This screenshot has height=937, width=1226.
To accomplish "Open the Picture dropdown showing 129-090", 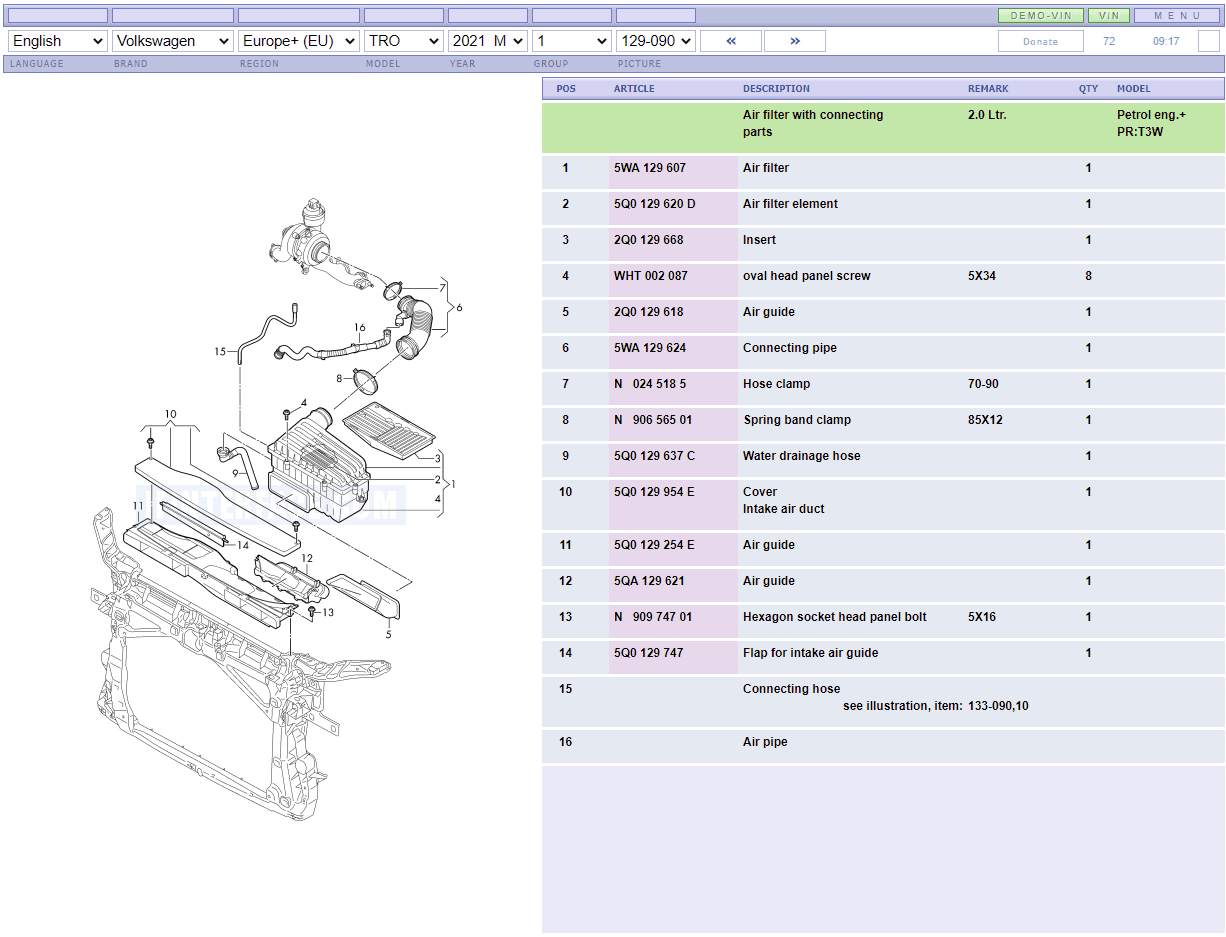I will point(655,41).
